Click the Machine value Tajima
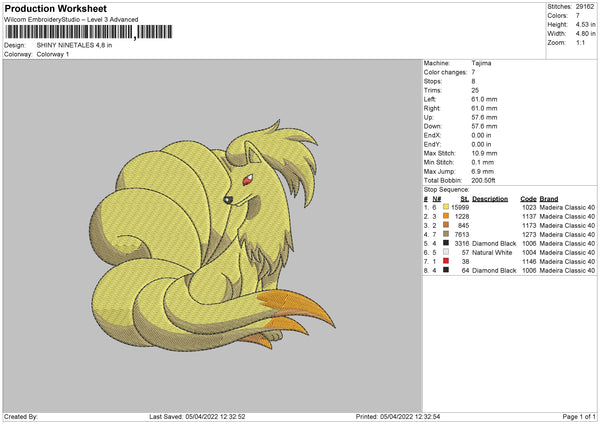Image resolution: width=600 pixels, height=424 pixels. point(481,63)
